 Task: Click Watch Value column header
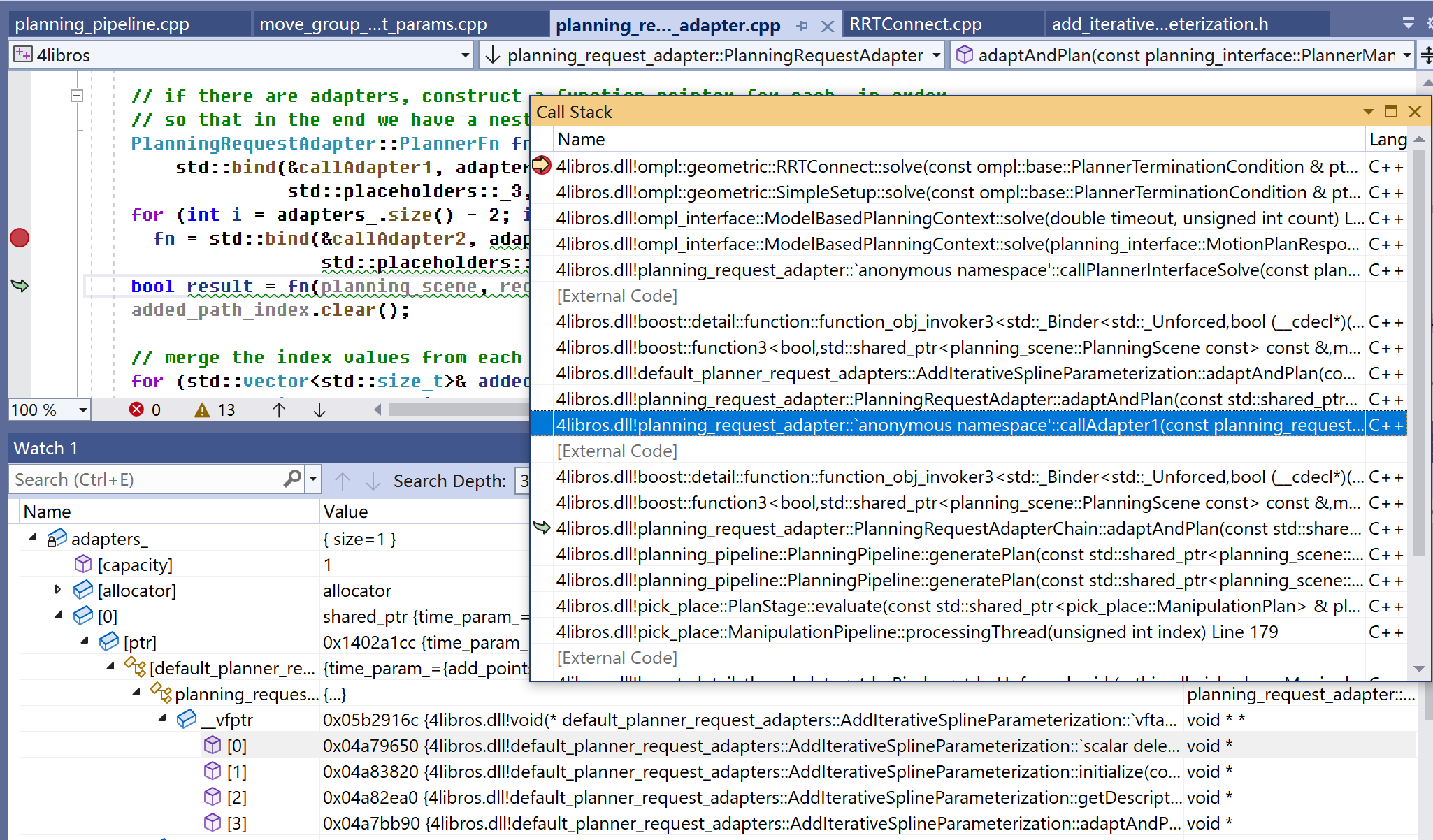[x=425, y=512]
